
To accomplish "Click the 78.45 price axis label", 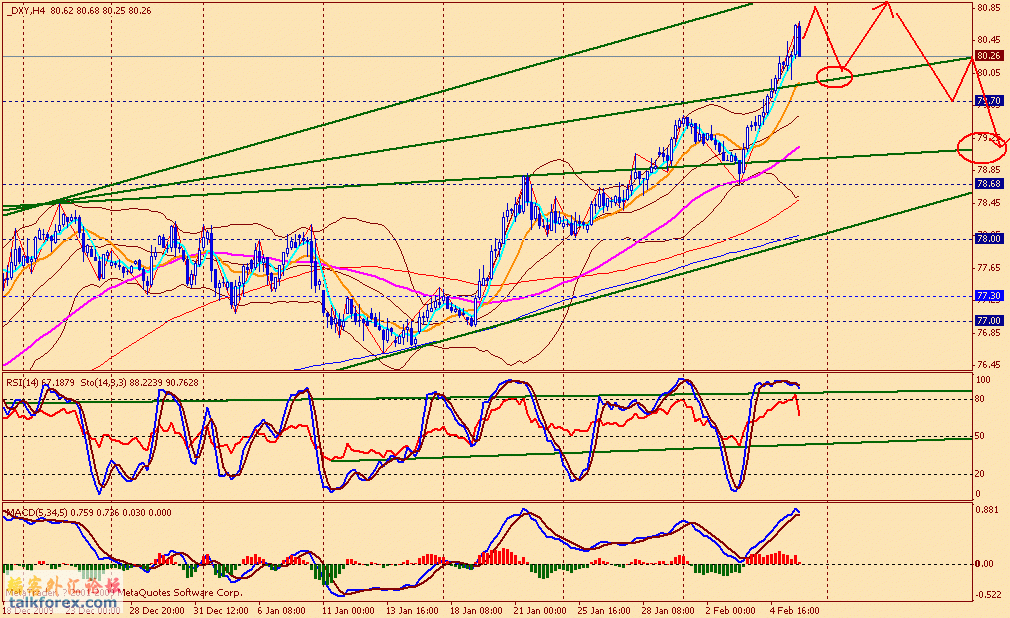I will 988,203.
